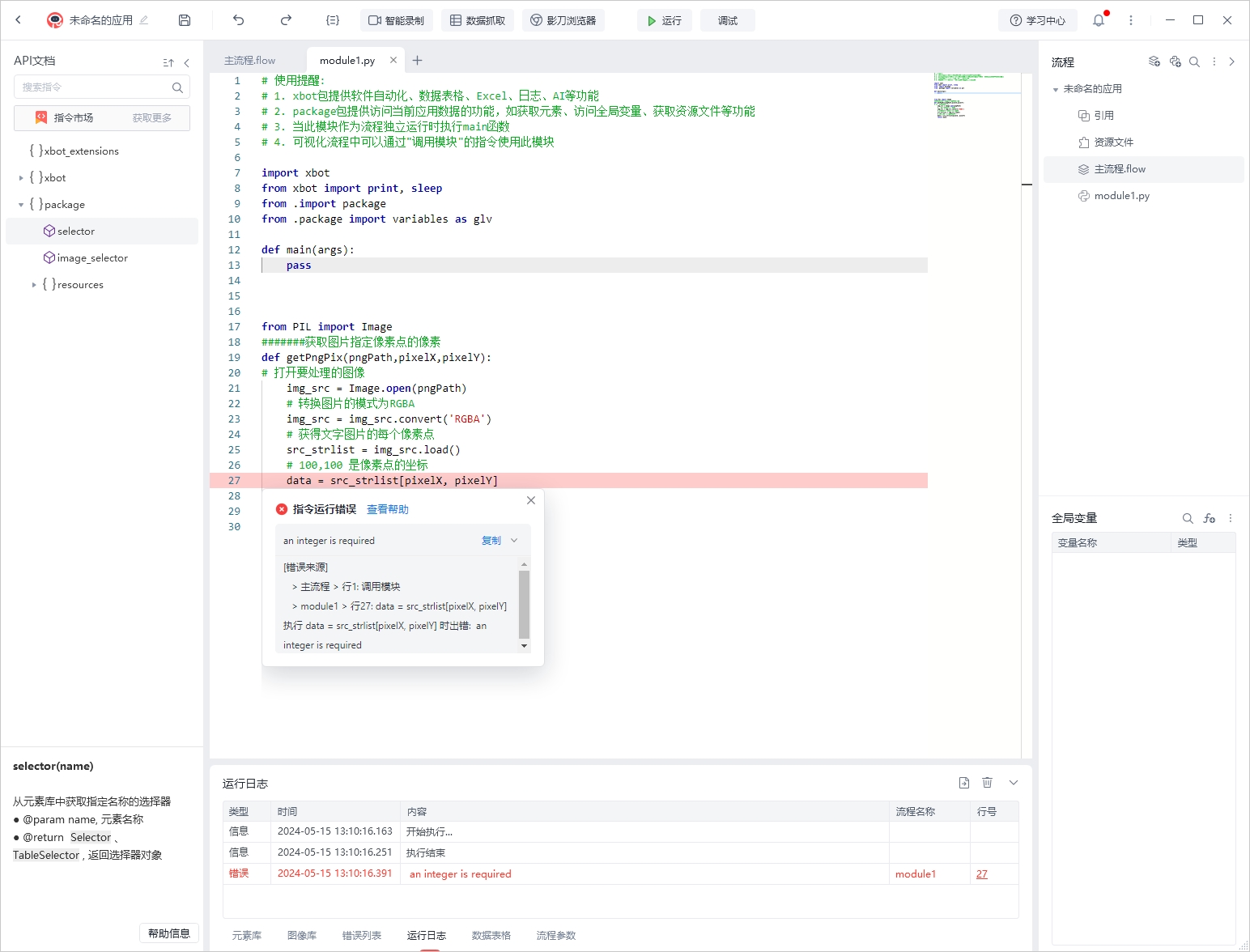Collapse the API docs panel
The image size is (1250, 952).
[187, 62]
